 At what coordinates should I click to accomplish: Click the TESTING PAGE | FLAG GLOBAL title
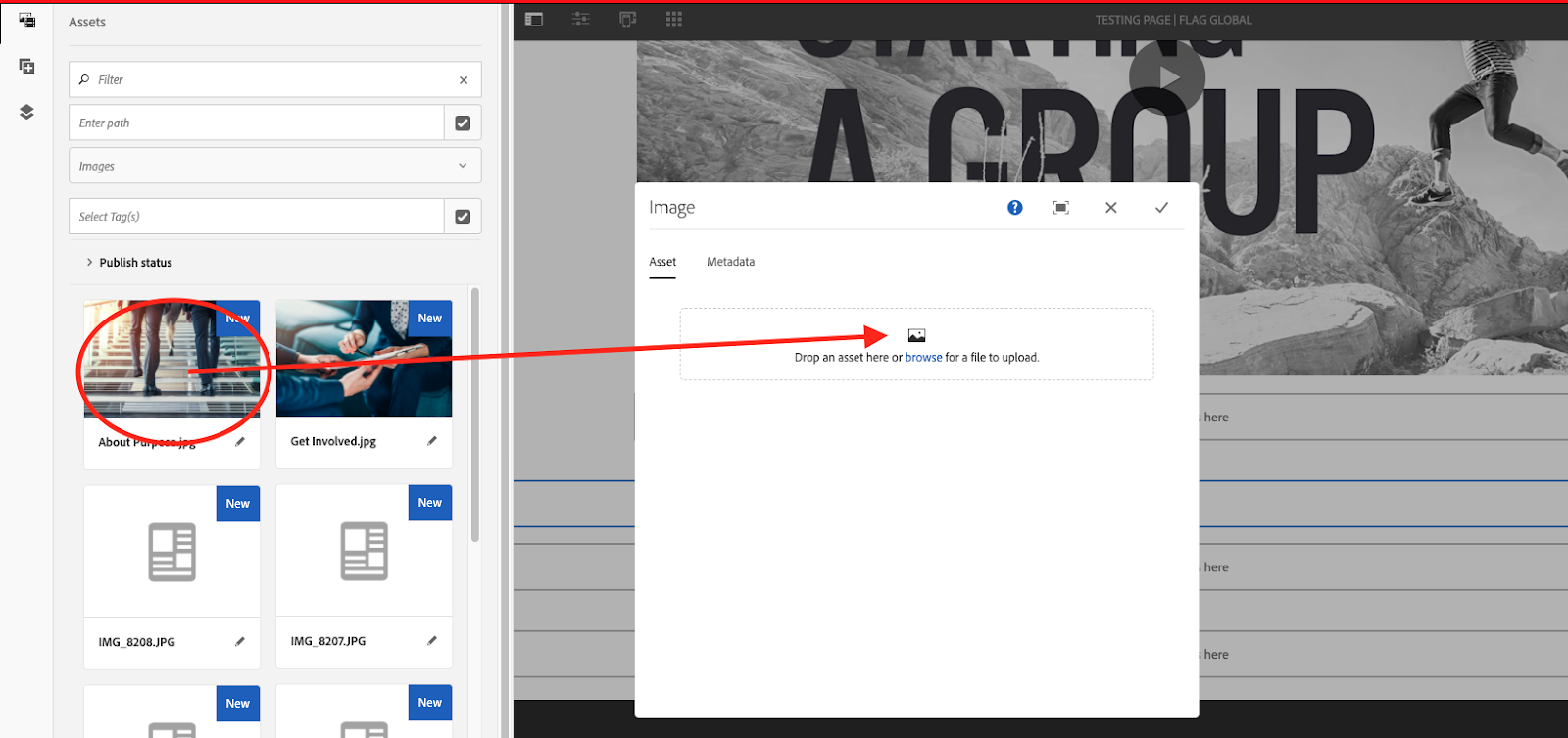coord(1174,20)
